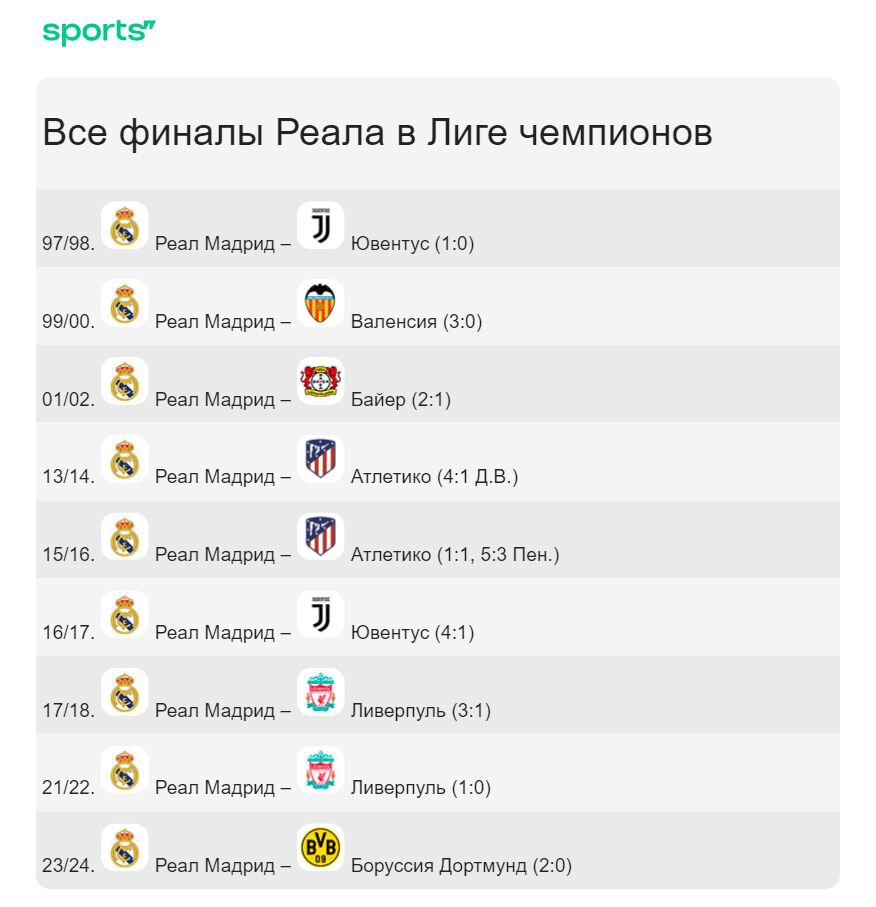Click the Bayer Leverkusen crest icon

pyautogui.click(x=320, y=381)
